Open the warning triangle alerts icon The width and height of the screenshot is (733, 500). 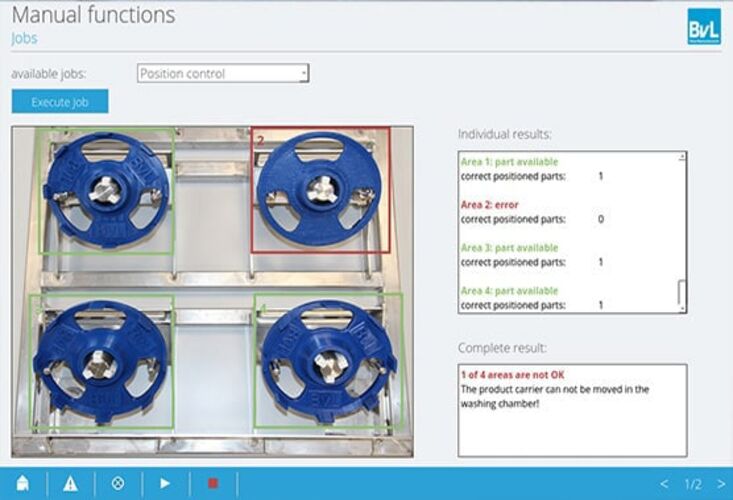pyautogui.click(x=70, y=483)
